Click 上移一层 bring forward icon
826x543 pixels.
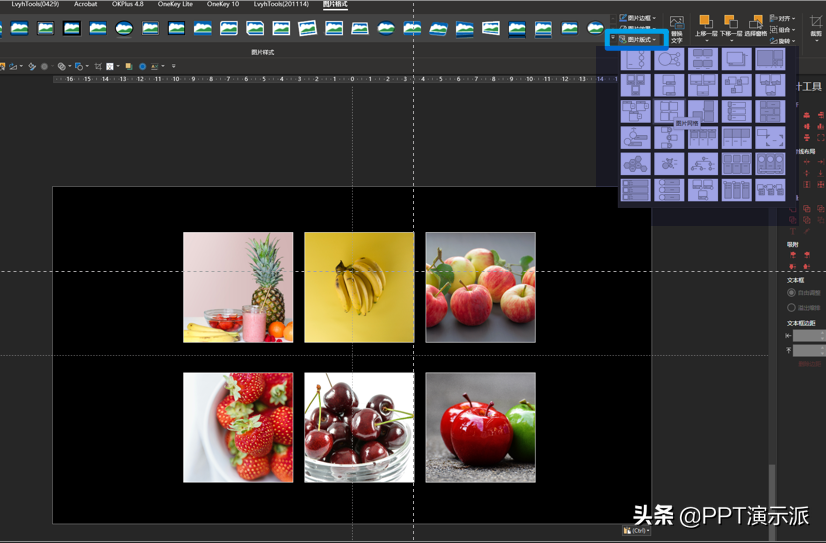point(704,27)
